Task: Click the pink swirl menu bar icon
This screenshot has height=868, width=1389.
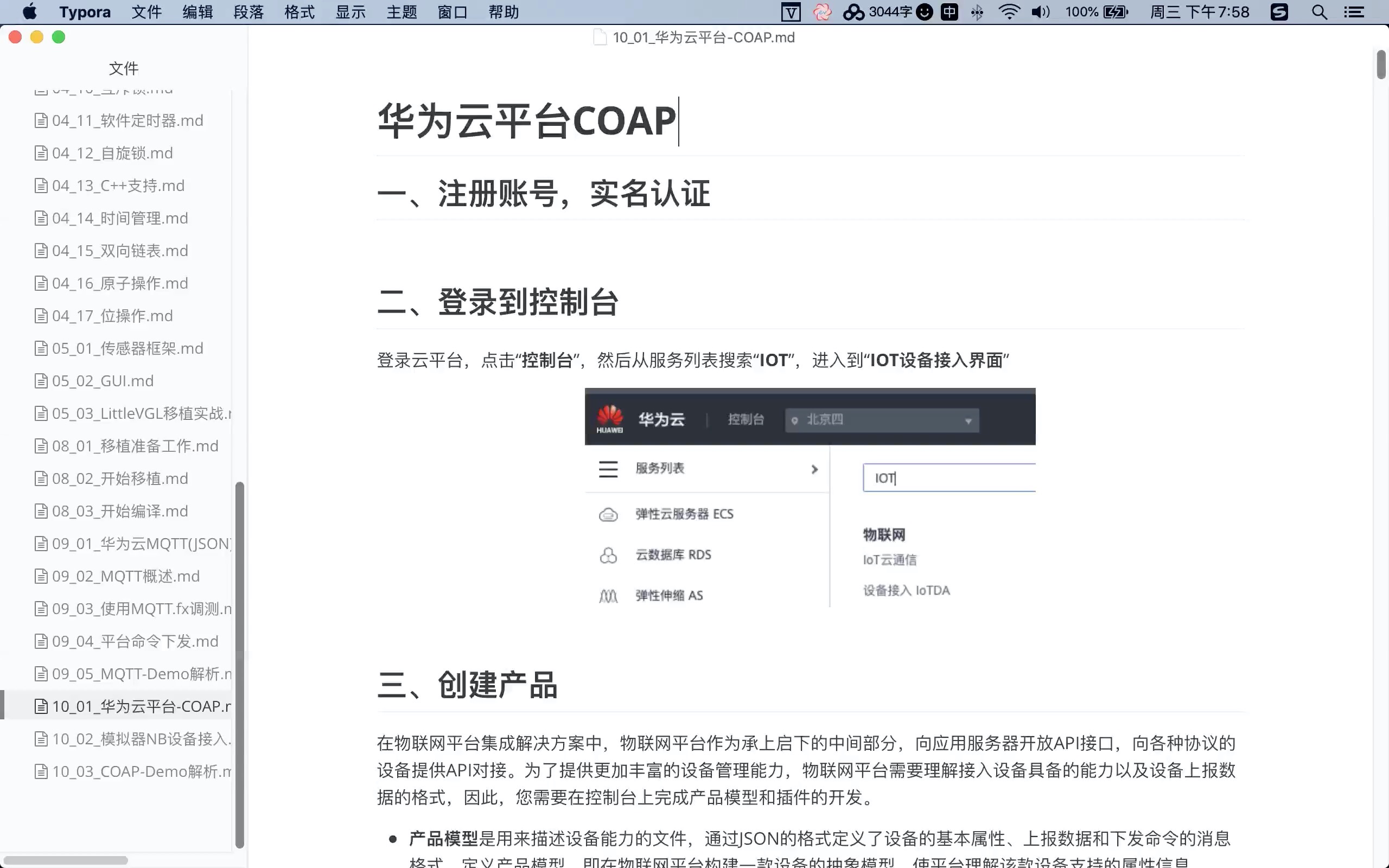Action: (822, 12)
